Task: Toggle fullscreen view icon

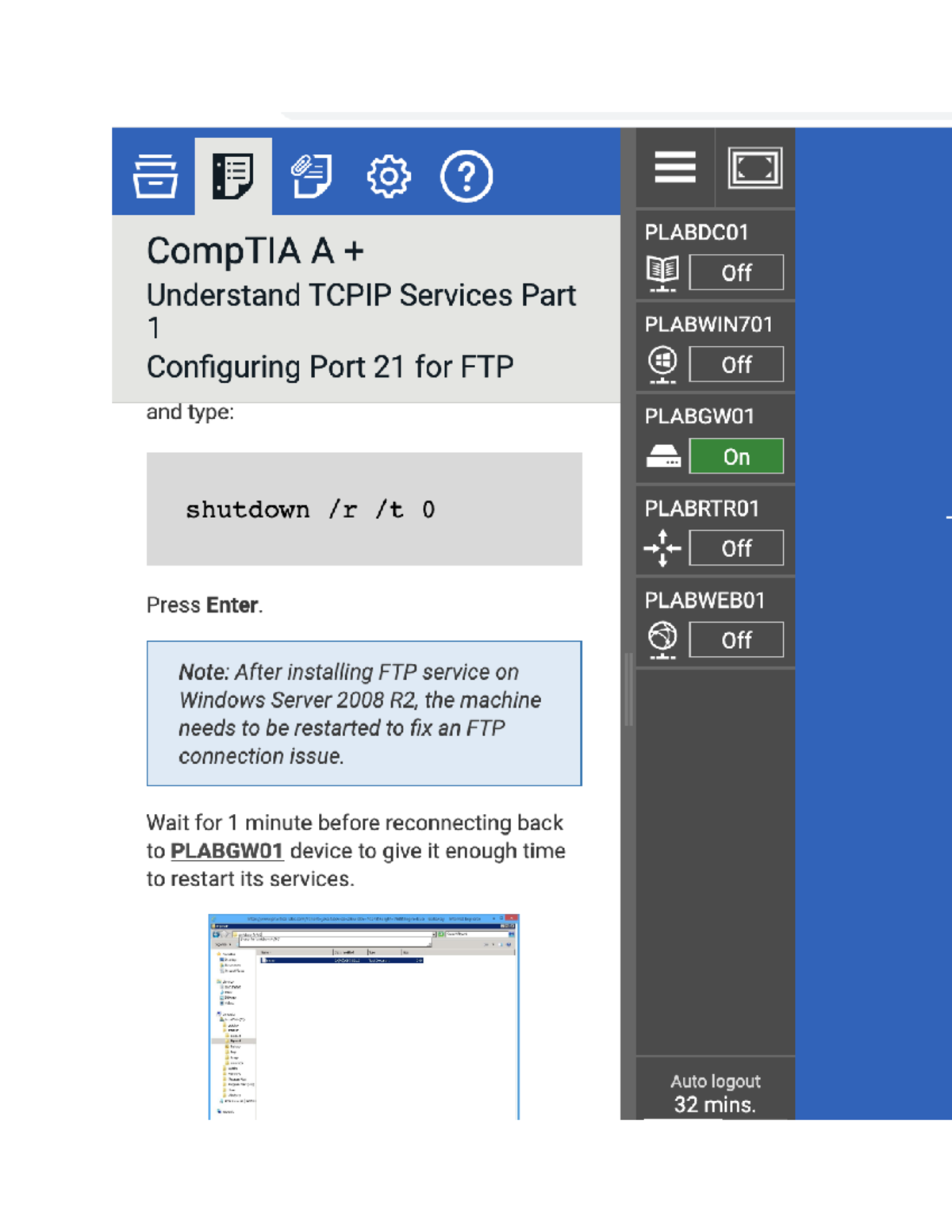Action: pos(754,167)
